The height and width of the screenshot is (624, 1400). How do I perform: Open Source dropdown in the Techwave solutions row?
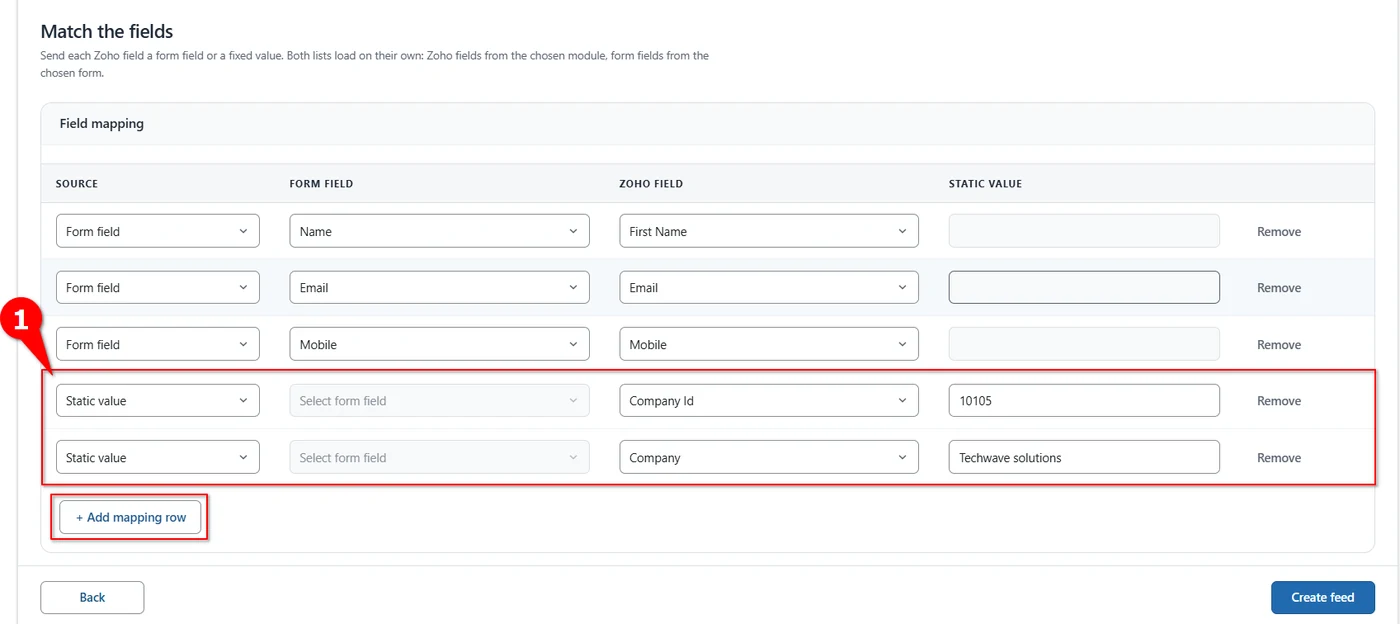pyautogui.click(x=158, y=457)
